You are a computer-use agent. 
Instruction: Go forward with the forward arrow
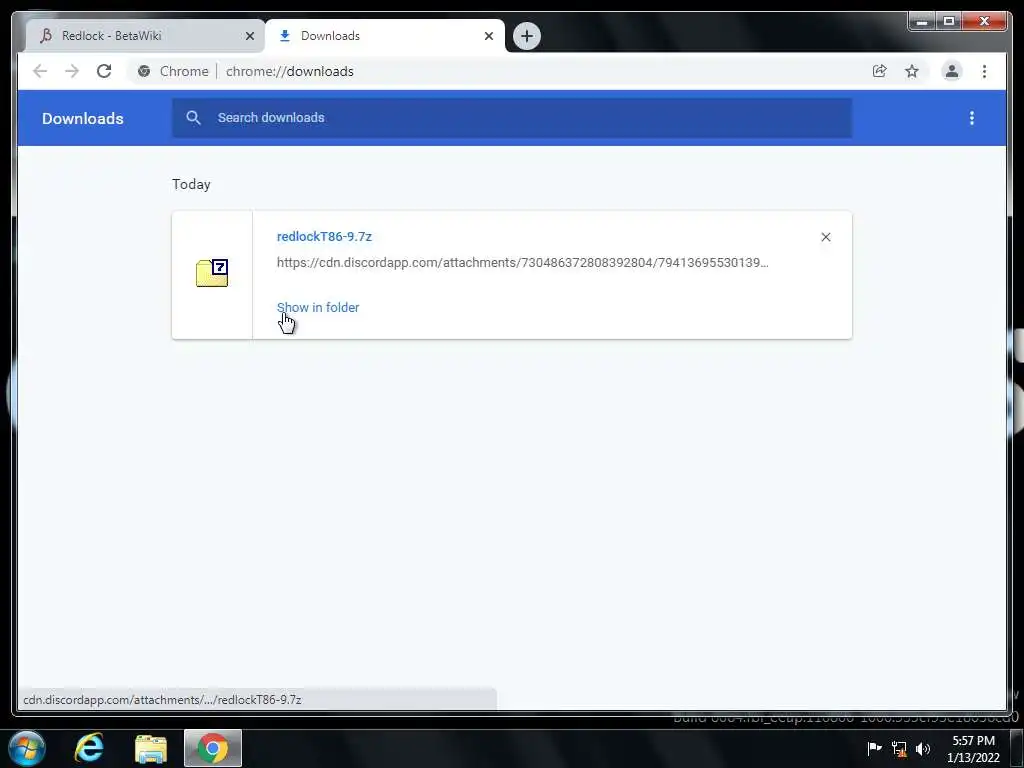72,71
